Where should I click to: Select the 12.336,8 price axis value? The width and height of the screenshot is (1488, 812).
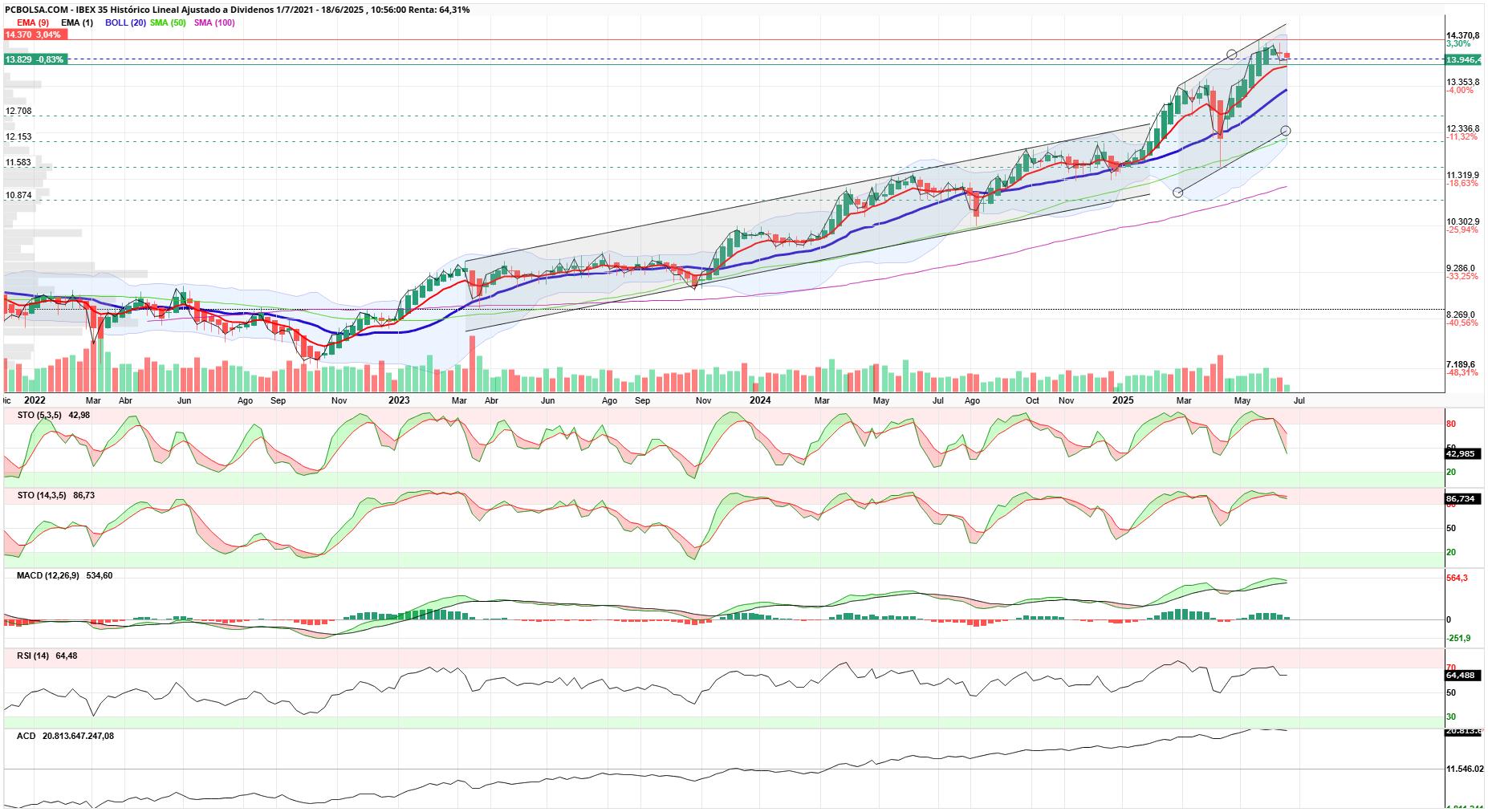(x=1462, y=128)
